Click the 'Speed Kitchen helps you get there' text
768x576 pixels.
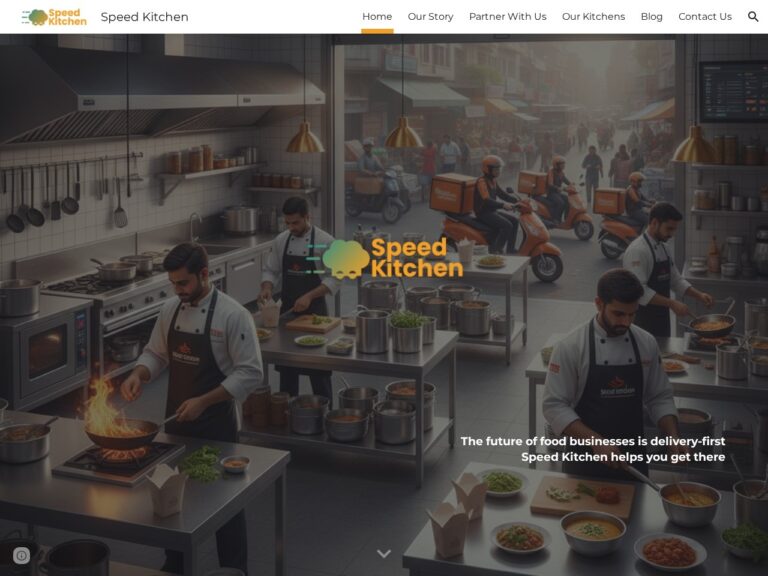pos(623,457)
